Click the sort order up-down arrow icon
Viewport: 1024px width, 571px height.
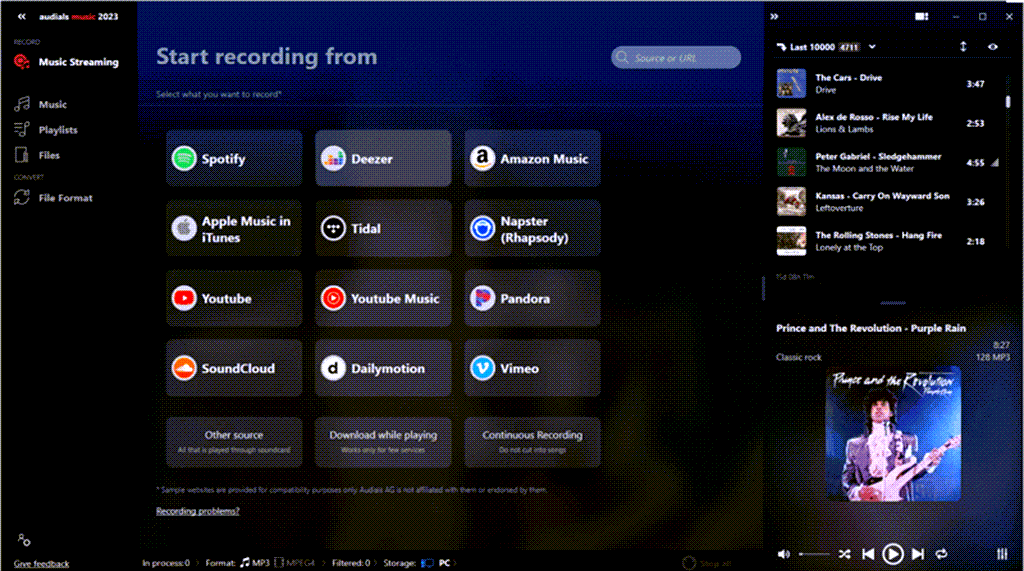963,46
